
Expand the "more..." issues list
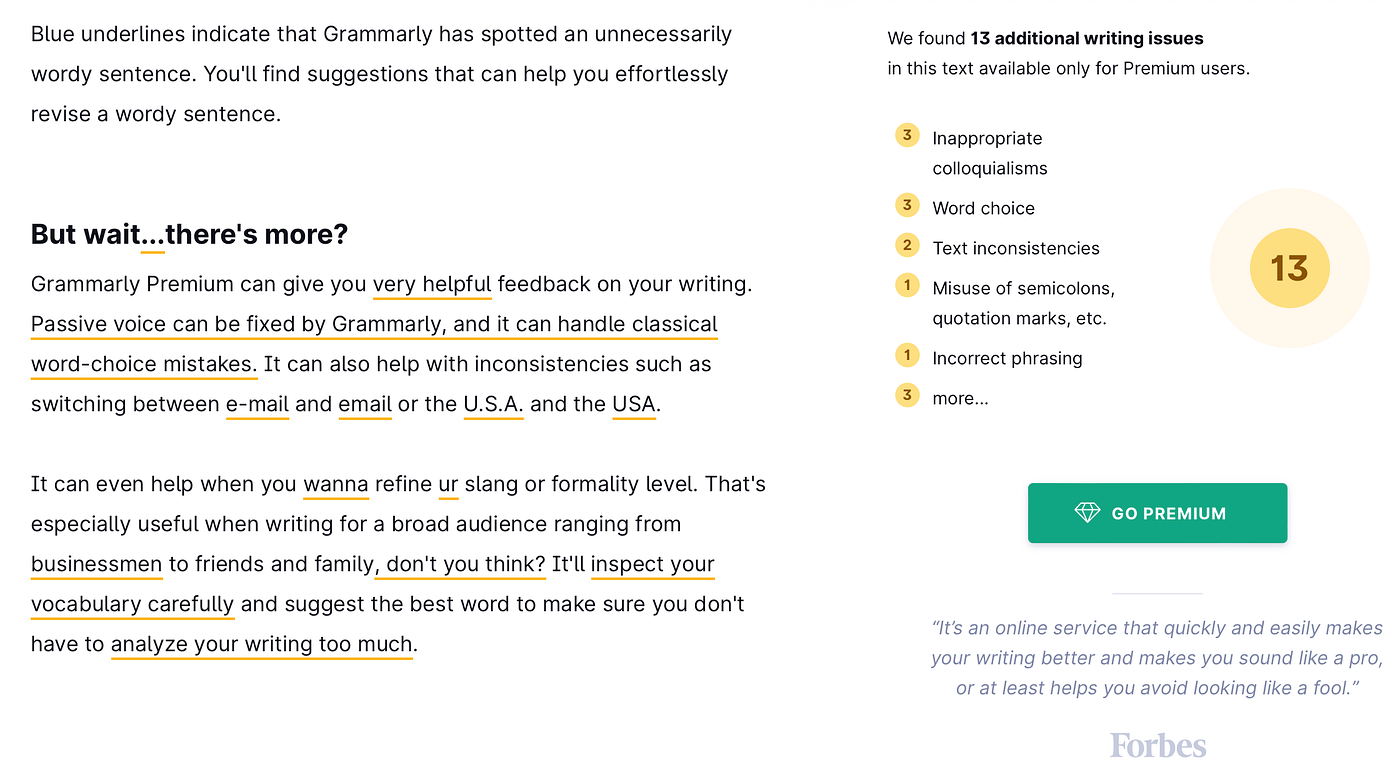pos(960,398)
